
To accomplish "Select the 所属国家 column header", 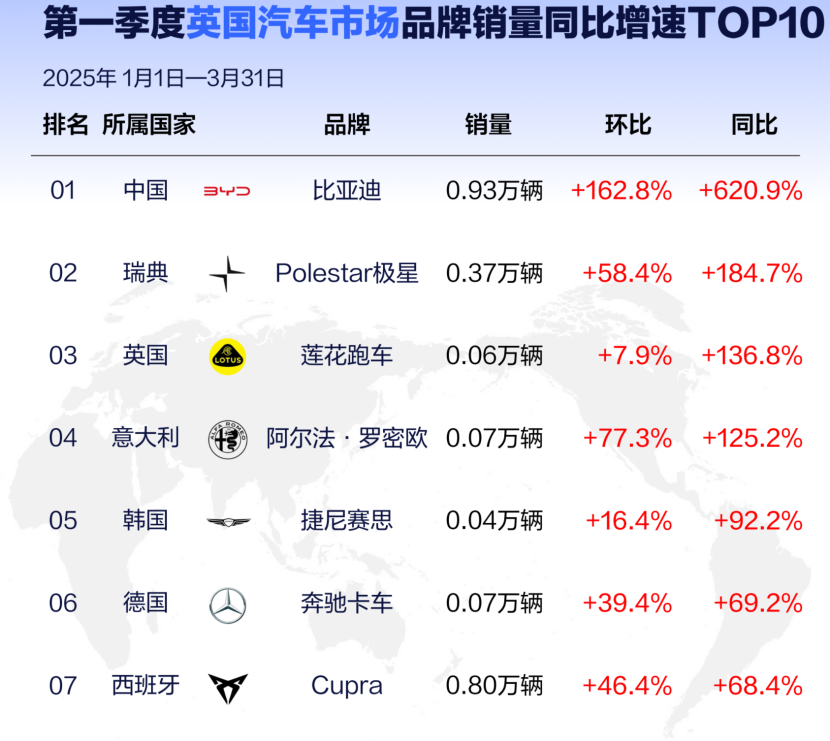I will [x=149, y=125].
